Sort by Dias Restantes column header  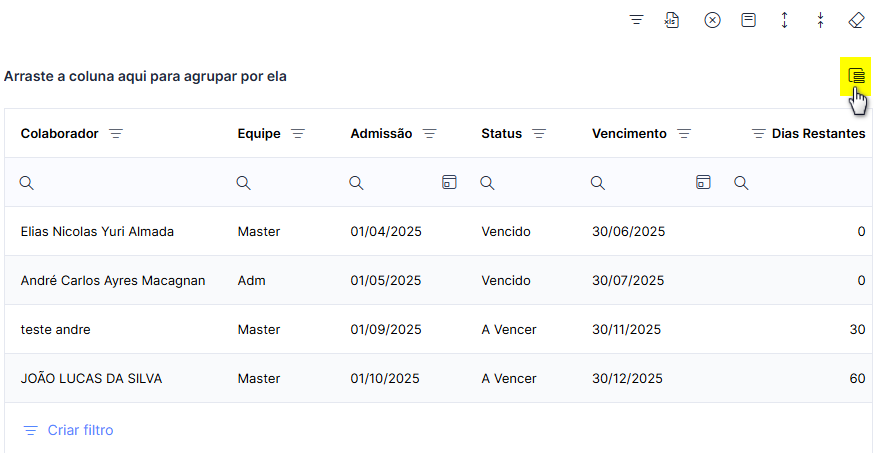click(818, 134)
